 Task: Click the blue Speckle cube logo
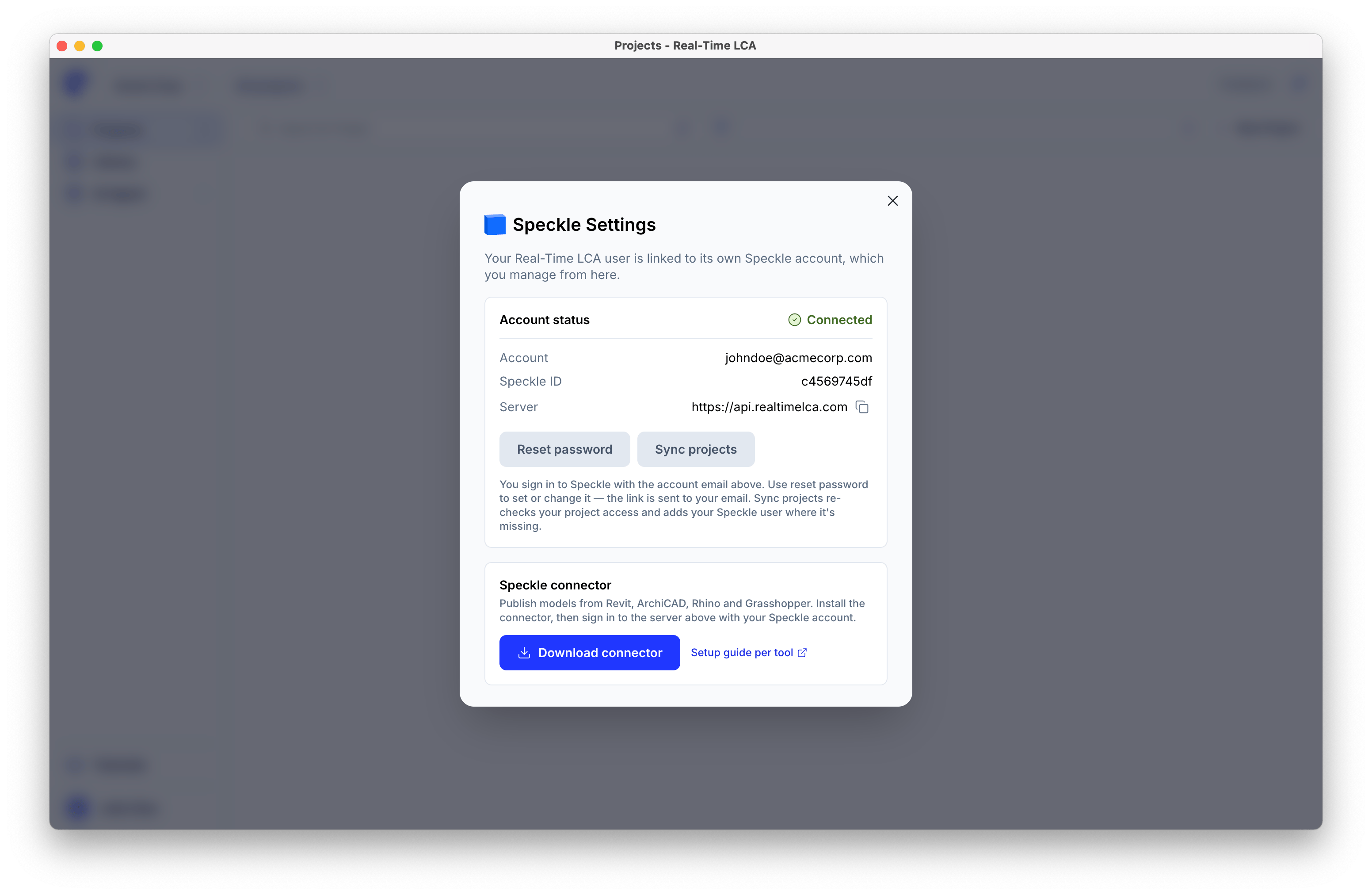tap(495, 224)
